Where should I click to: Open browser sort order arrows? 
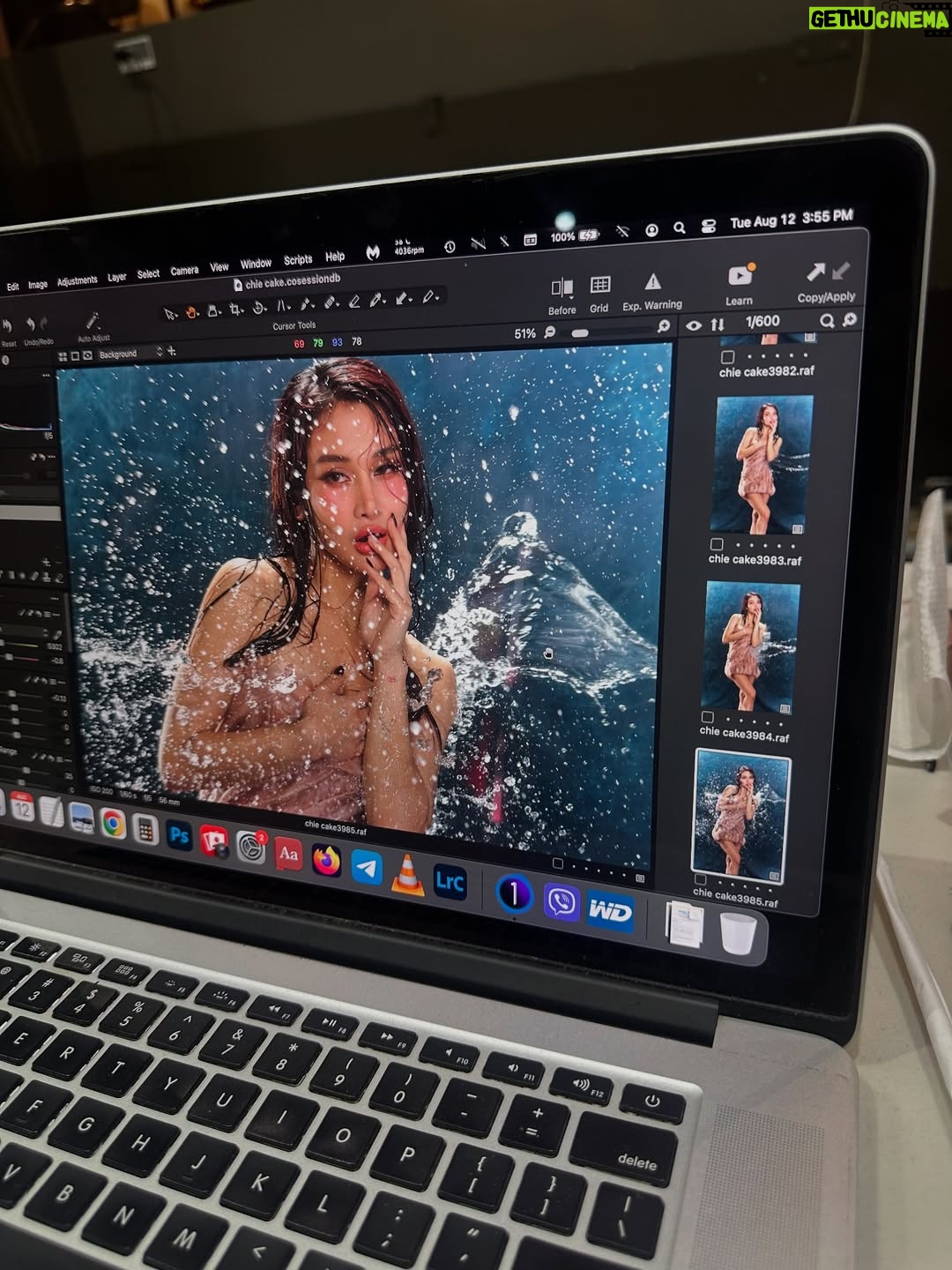point(718,324)
